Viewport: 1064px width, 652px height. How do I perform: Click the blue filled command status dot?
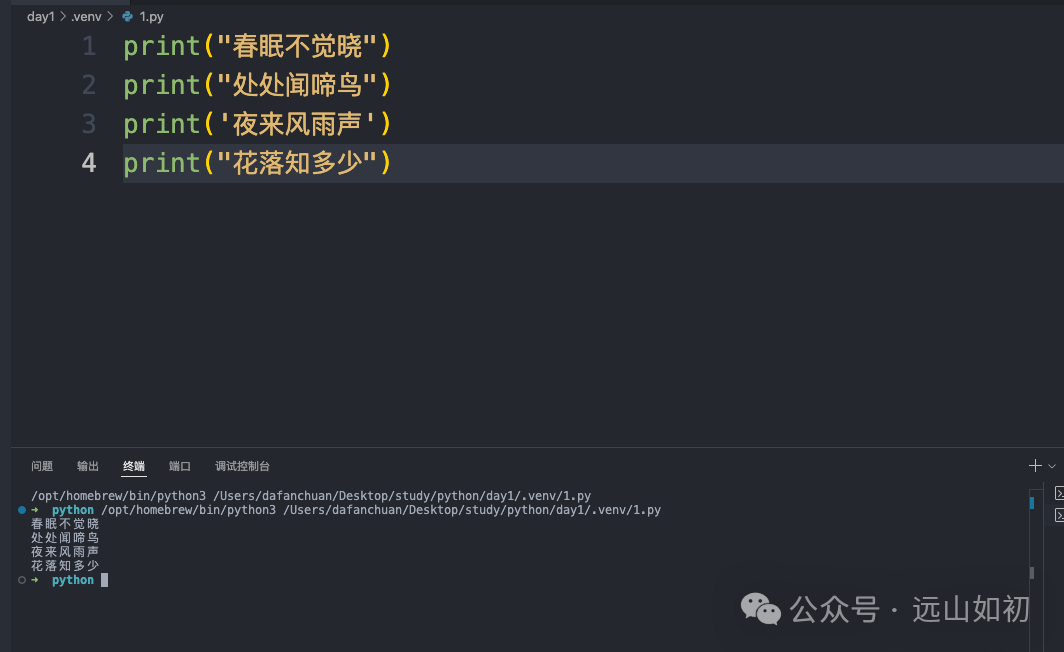[22, 510]
